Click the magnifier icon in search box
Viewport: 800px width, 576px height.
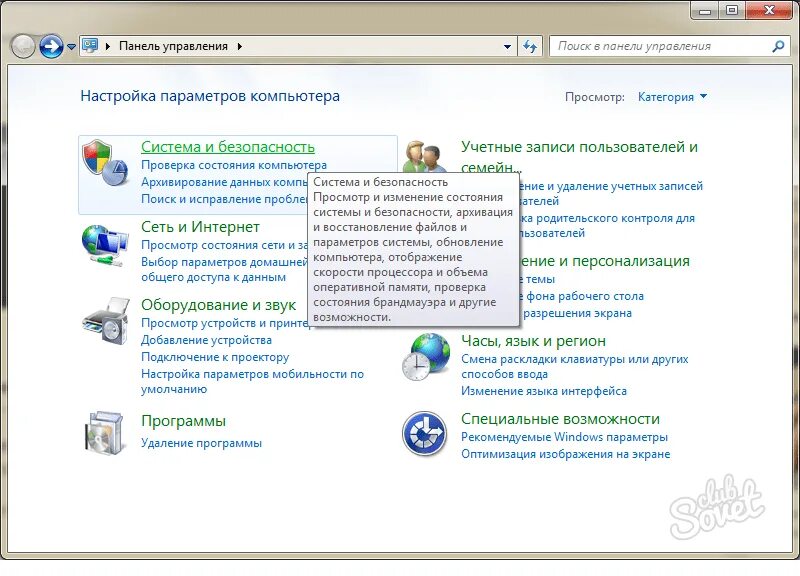tap(778, 46)
